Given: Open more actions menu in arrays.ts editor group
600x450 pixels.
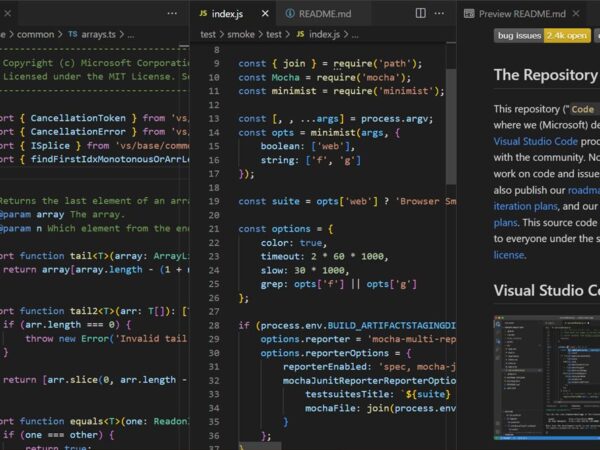Looking at the screenshot, I should [x=172, y=13].
